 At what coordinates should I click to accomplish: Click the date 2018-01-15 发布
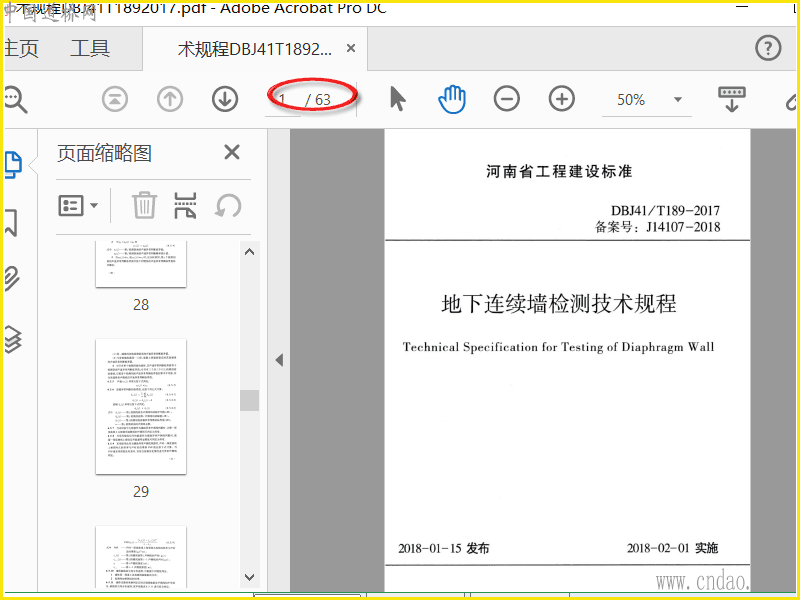click(x=444, y=548)
